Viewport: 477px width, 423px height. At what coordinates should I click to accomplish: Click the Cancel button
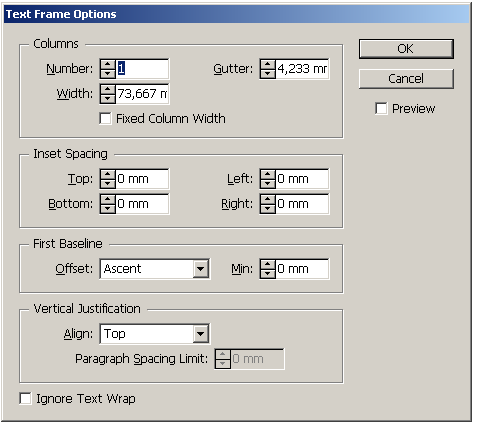click(406, 79)
